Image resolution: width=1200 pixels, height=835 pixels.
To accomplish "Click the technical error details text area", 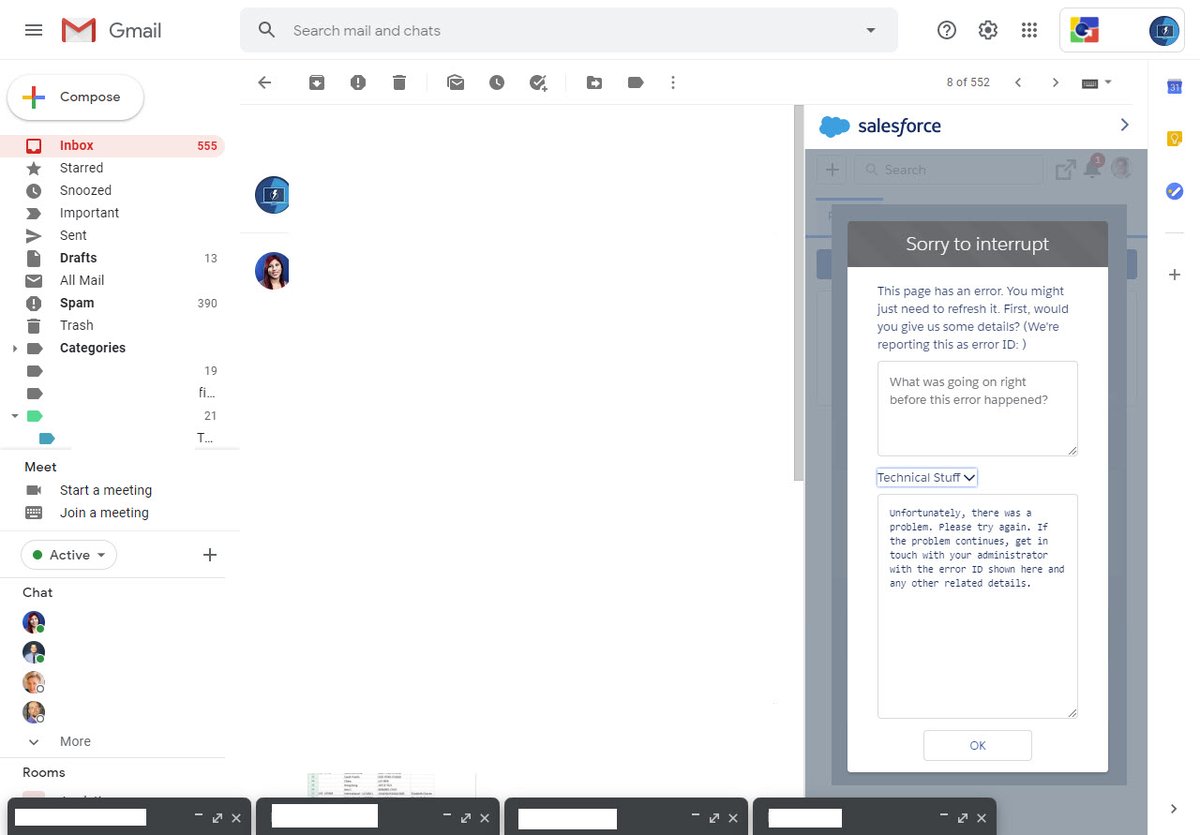I will click(x=978, y=606).
